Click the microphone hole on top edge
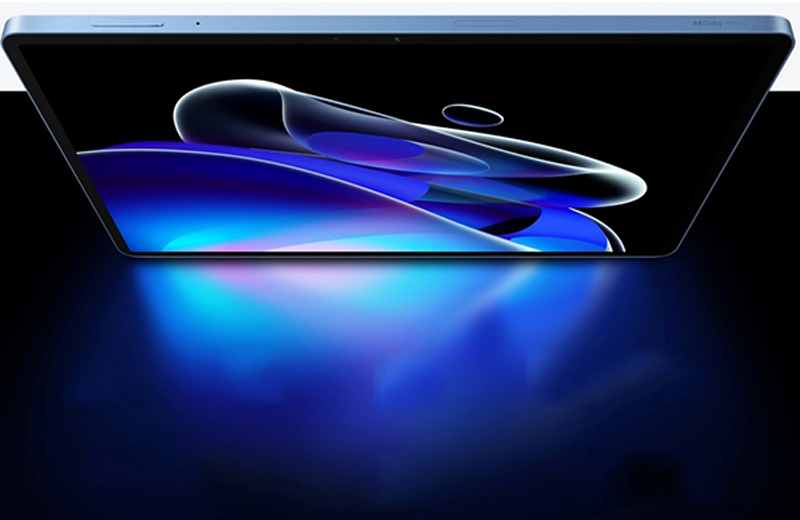 click(x=197, y=22)
